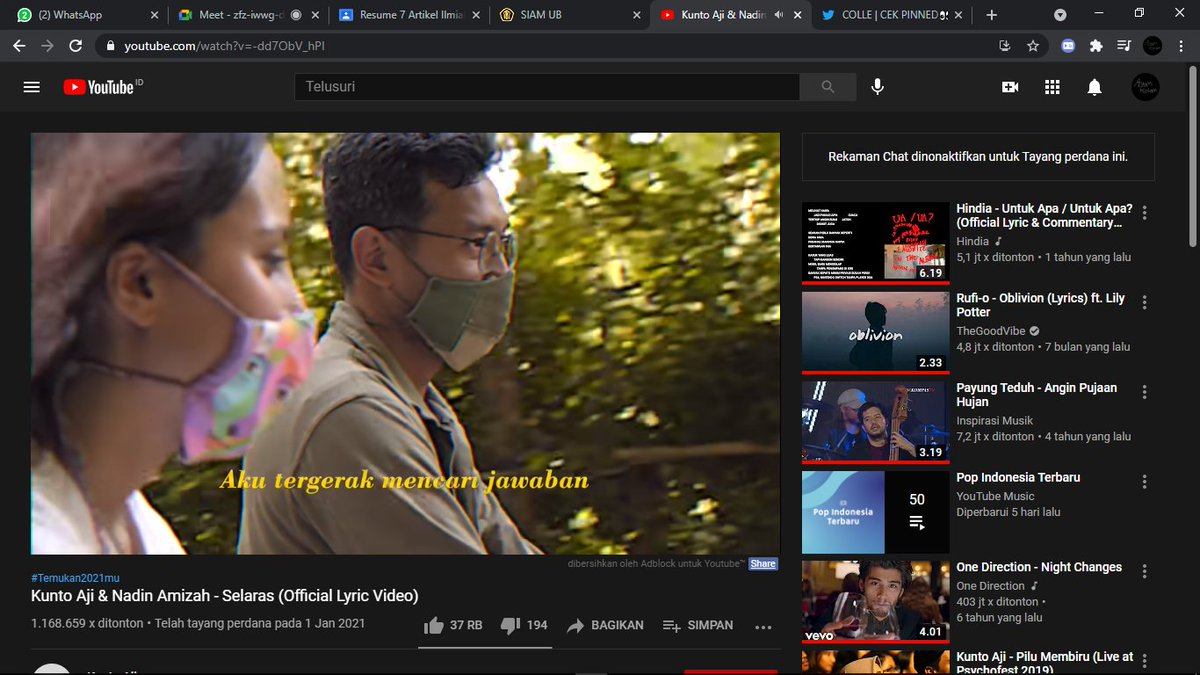
Task: Open the more actions ellipsis under the video
Action: point(763,627)
